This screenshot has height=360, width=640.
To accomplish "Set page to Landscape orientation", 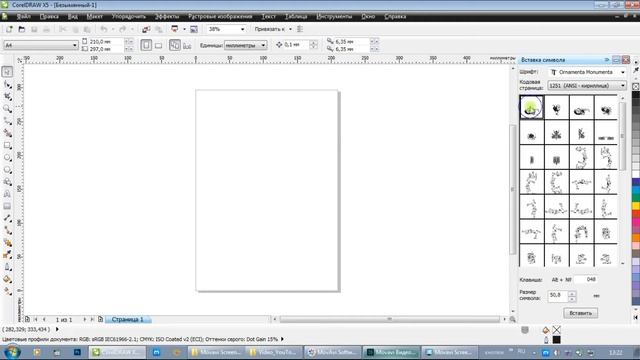I will [x=158, y=45].
